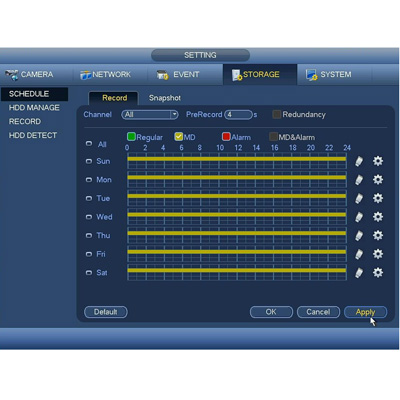This screenshot has width=400, height=400.
Task: Select the green Regular record color box
Action: pyautogui.click(x=131, y=136)
